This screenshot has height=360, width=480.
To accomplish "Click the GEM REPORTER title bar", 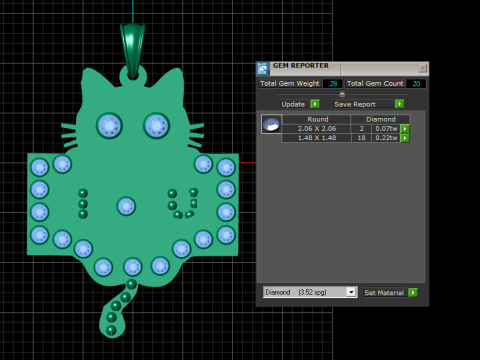I will tap(343, 68).
